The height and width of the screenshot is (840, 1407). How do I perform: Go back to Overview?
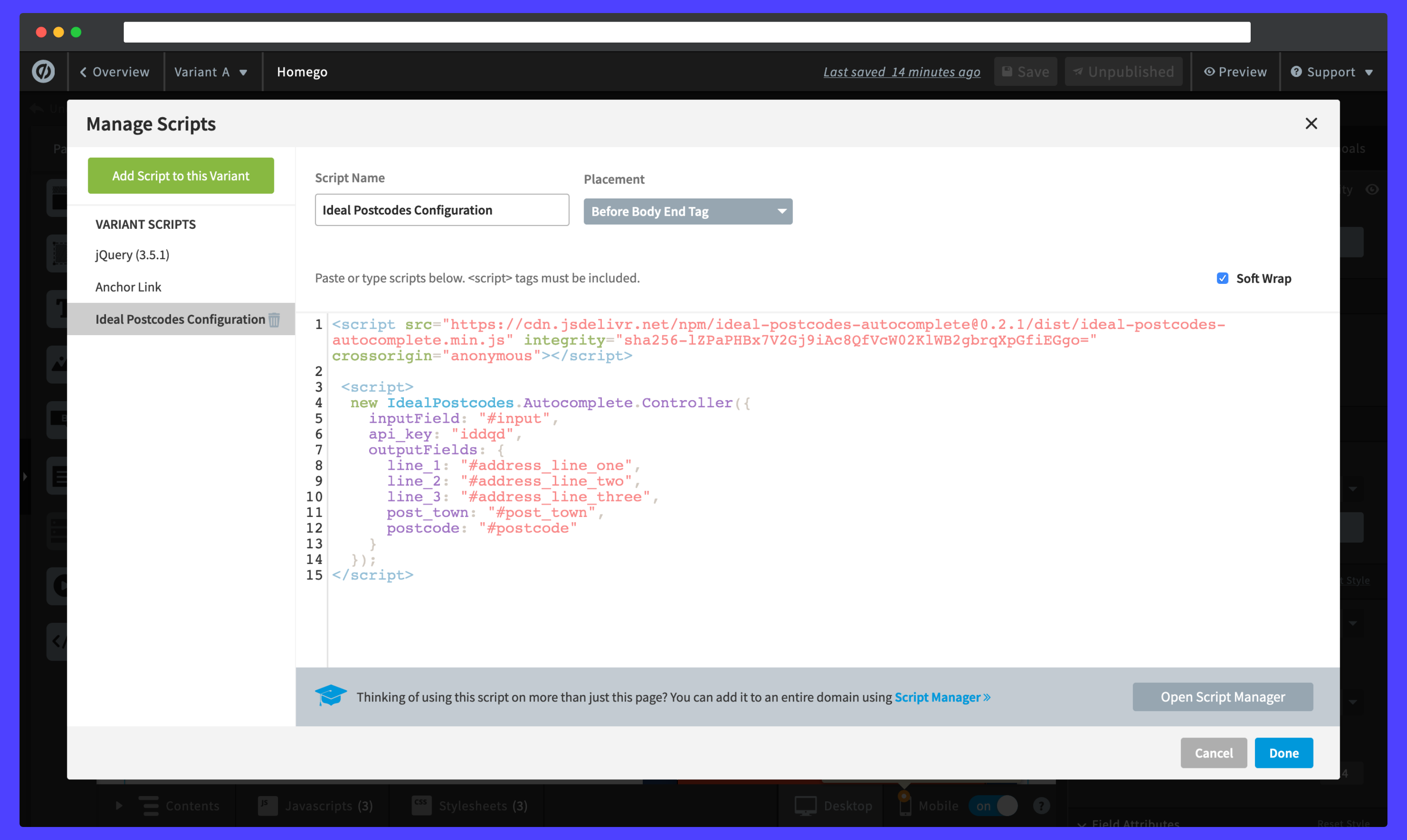[x=115, y=72]
